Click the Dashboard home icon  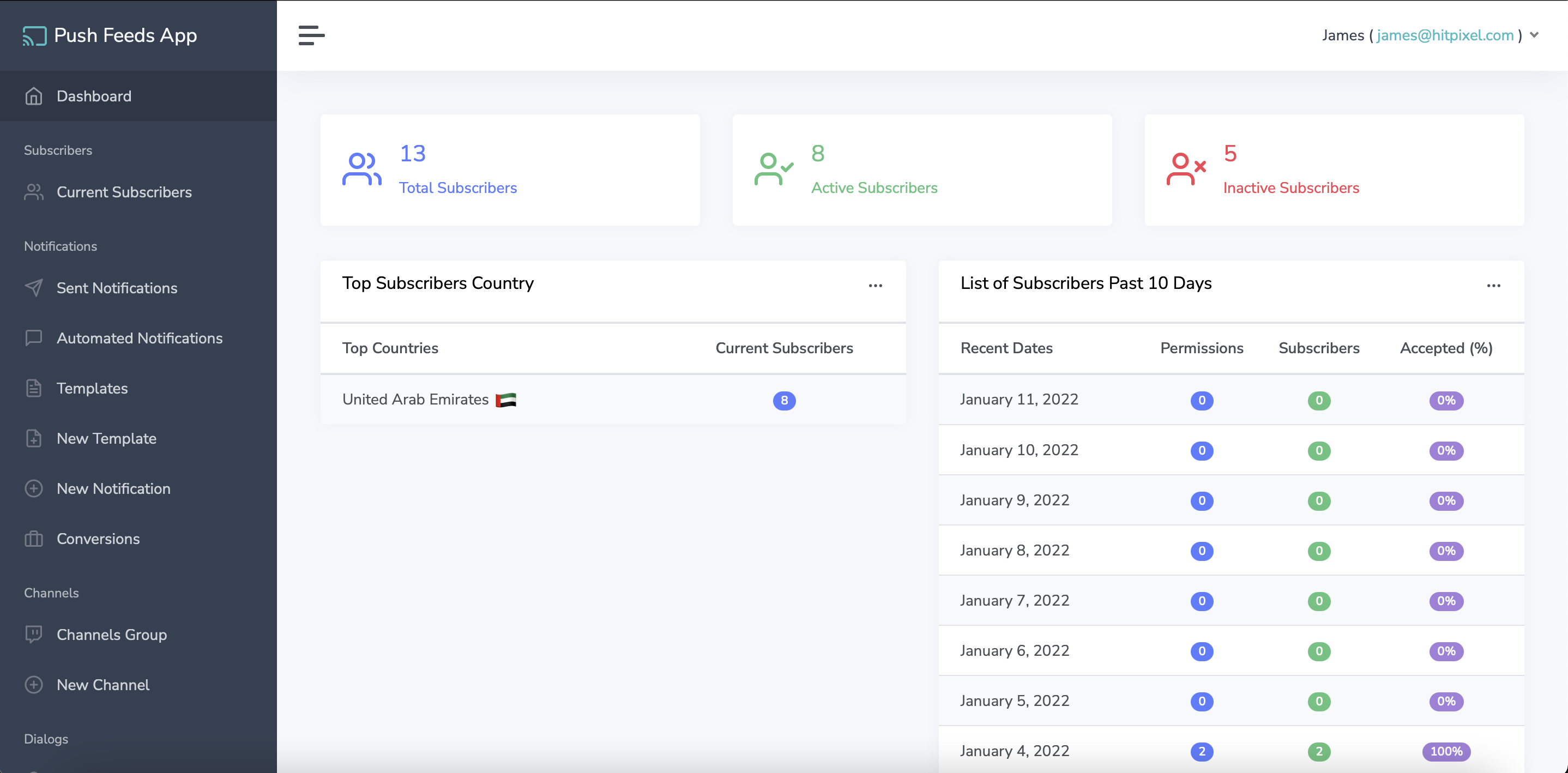[x=33, y=96]
